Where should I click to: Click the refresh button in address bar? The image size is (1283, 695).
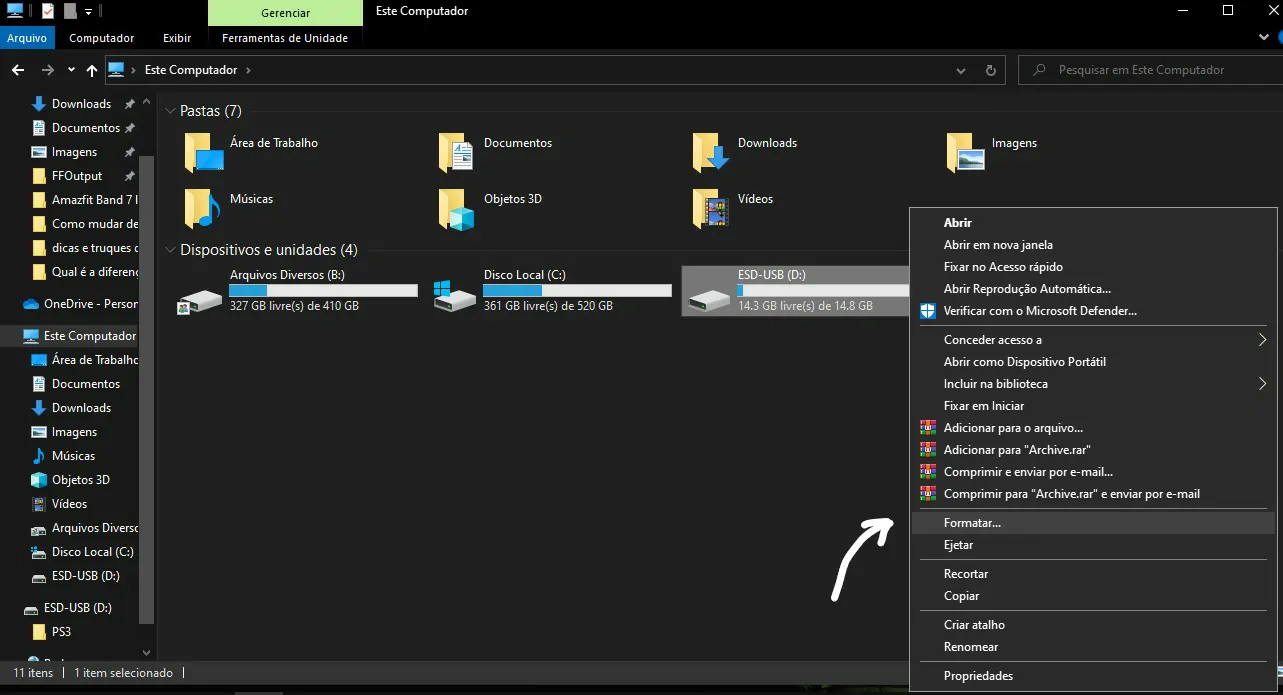(x=991, y=70)
